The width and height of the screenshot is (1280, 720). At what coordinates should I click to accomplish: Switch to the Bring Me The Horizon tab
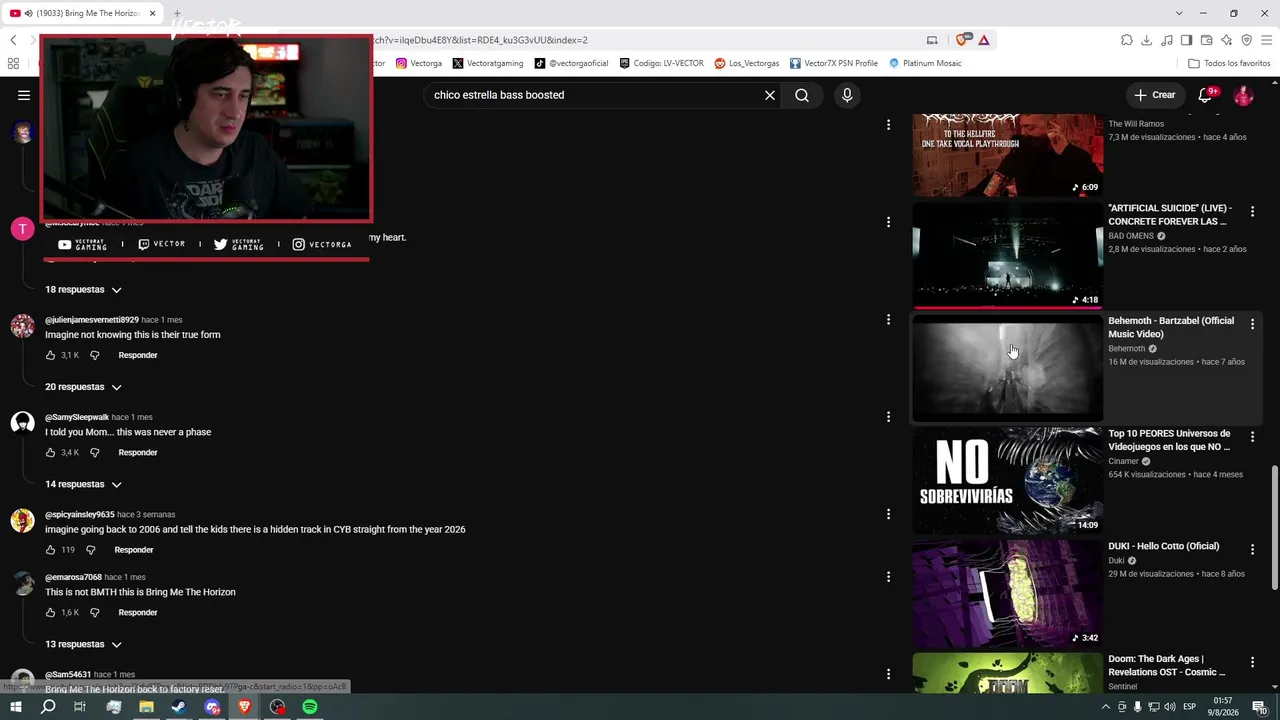84,13
